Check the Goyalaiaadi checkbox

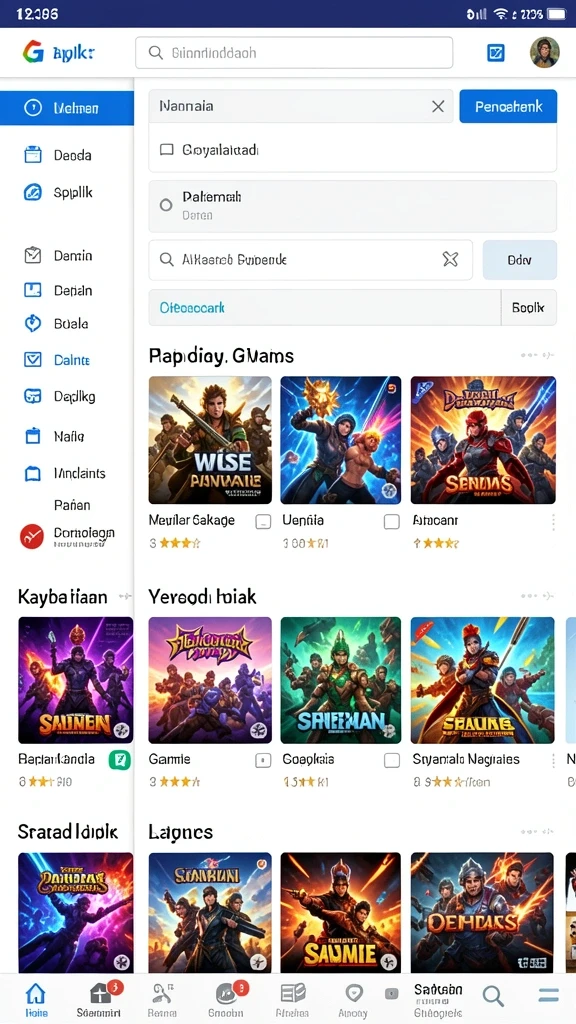(x=167, y=150)
